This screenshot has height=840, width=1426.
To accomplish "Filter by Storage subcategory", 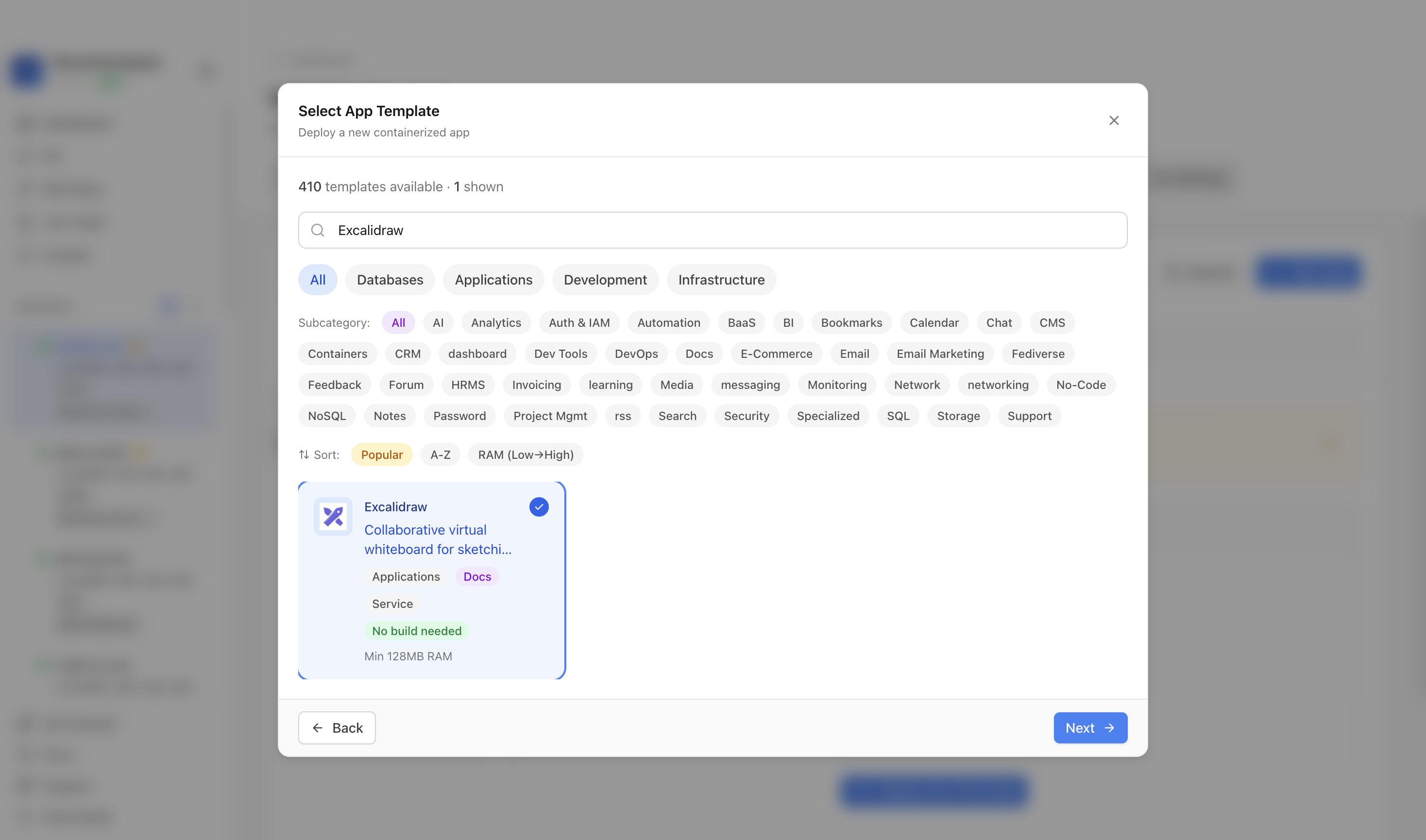I will 958,416.
